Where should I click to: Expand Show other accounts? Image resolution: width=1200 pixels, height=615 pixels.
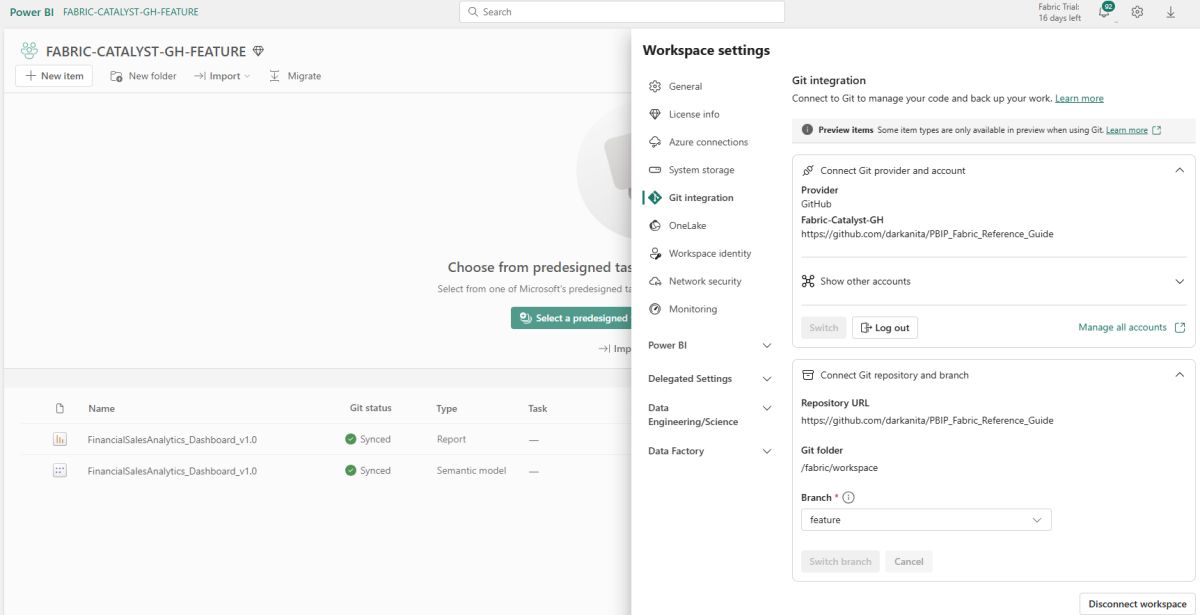click(x=1179, y=281)
